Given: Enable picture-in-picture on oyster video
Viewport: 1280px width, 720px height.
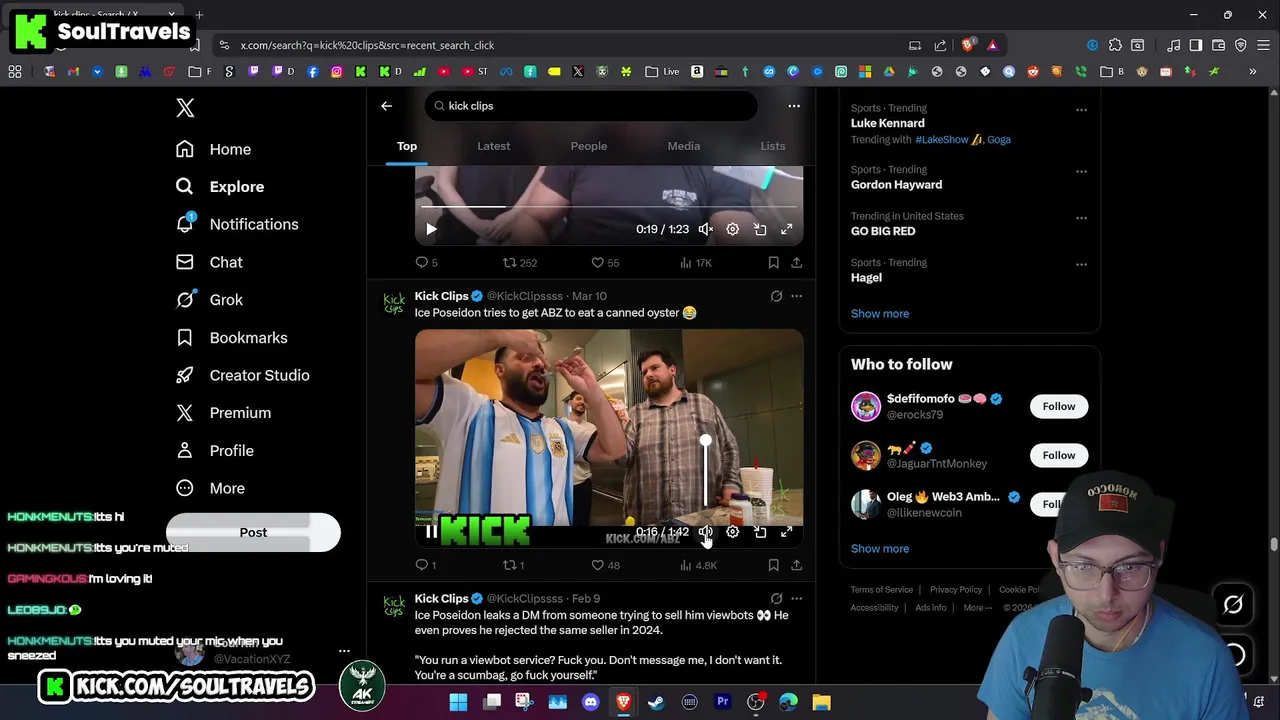Looking at the screenshot, I should [760, 532].
